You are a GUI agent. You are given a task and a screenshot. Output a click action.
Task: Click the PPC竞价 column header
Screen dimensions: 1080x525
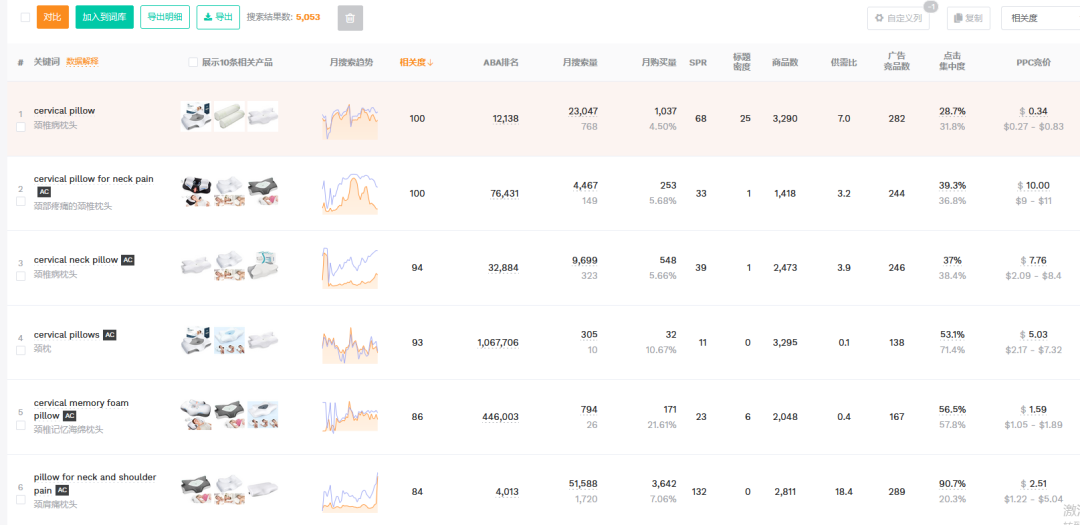point(1033,62)
